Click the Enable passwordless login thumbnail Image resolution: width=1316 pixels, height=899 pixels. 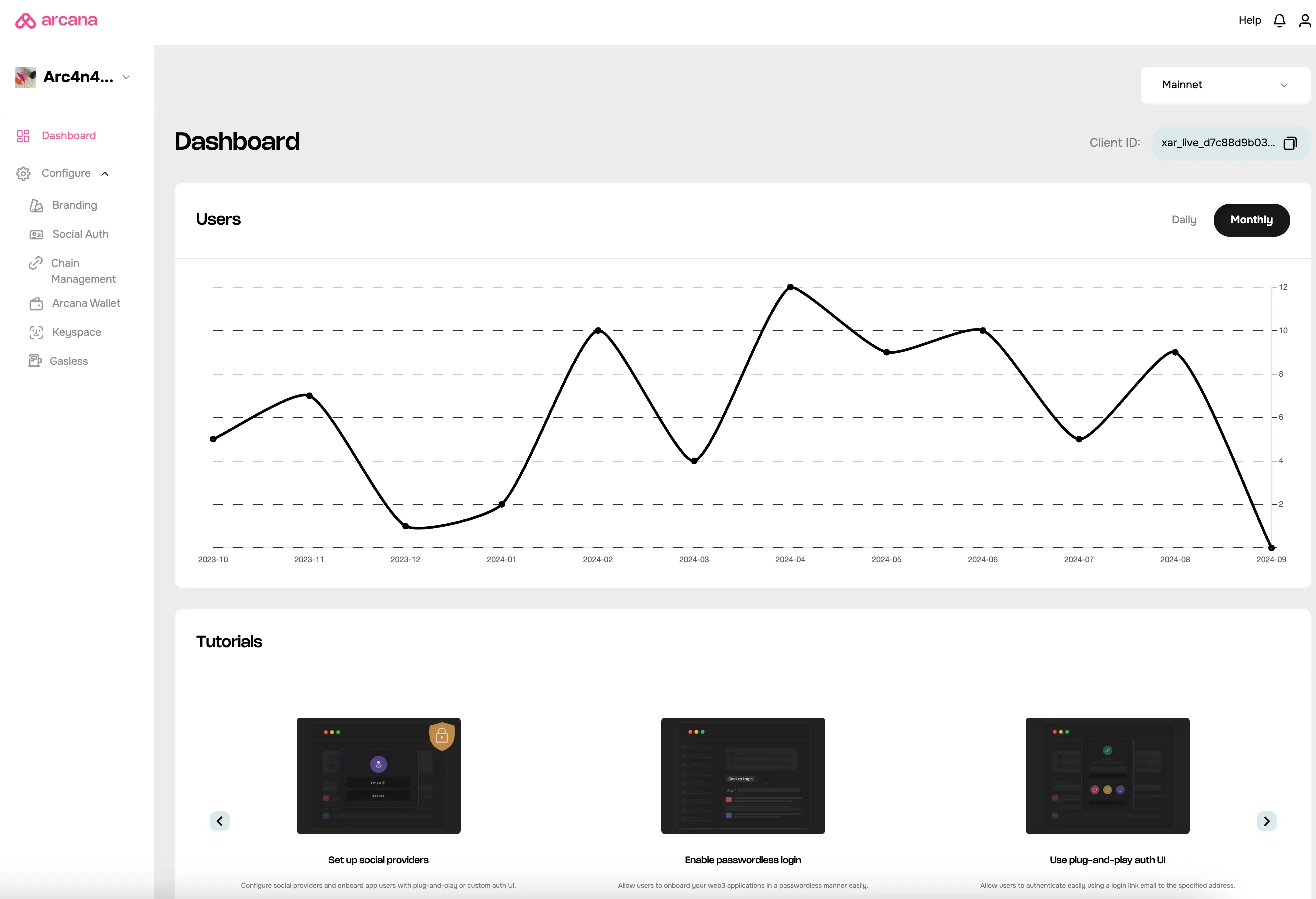click(743, 776)
